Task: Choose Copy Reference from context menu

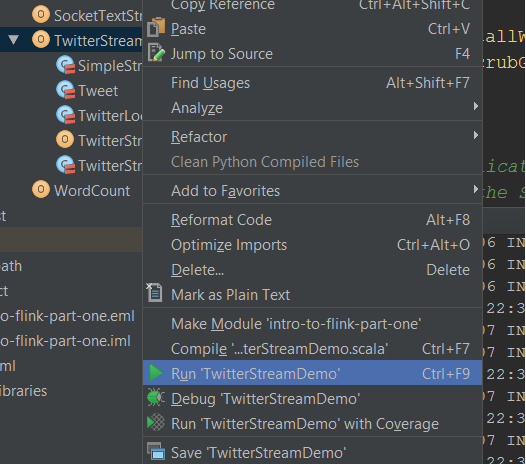Action: tap(312, 5)
